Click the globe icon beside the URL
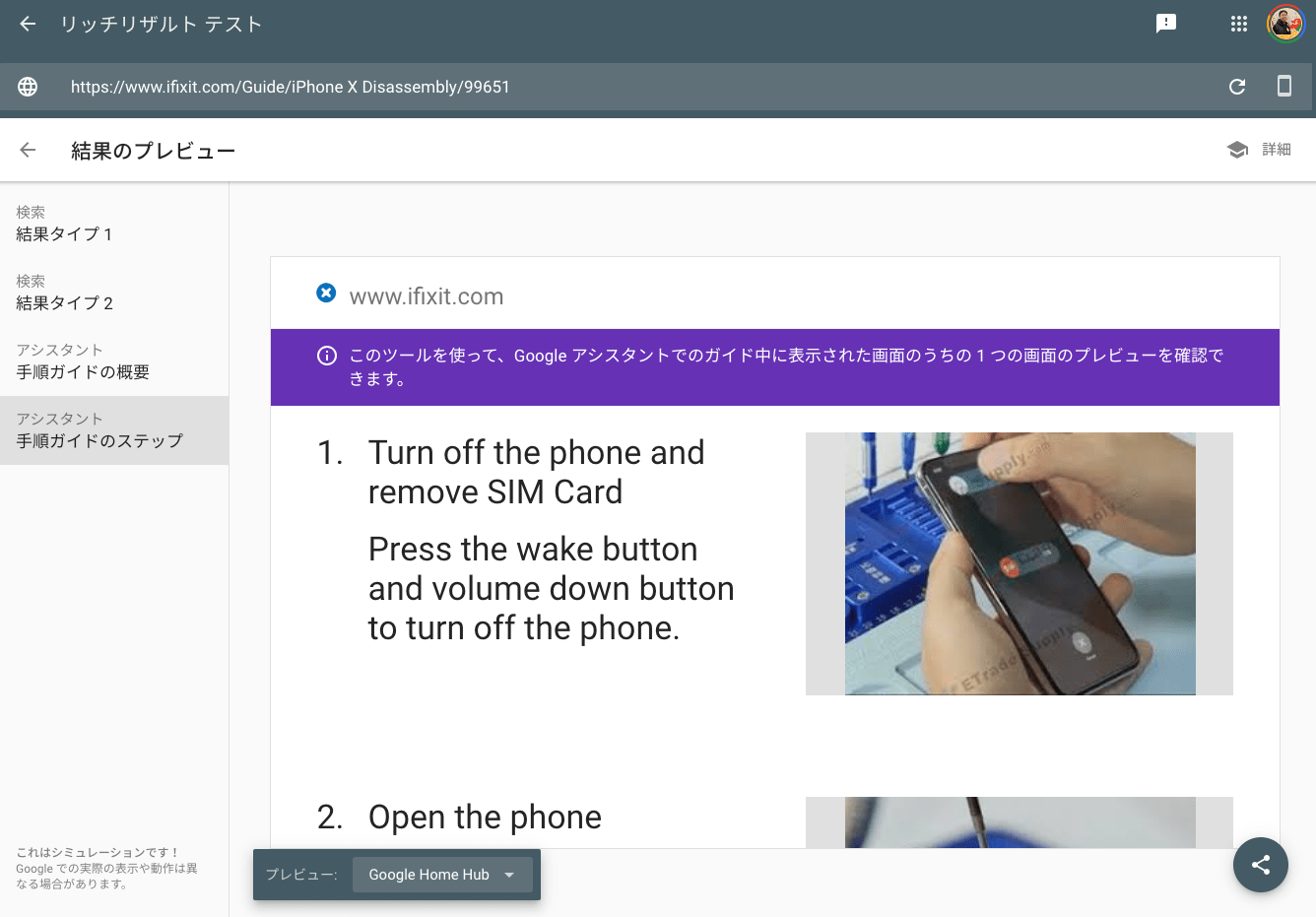The width and height of the screenshot is (1316, 917). (x=28, y=87)
